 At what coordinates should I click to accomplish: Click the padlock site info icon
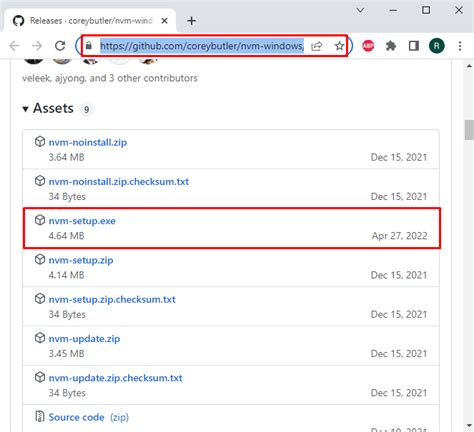89,46
